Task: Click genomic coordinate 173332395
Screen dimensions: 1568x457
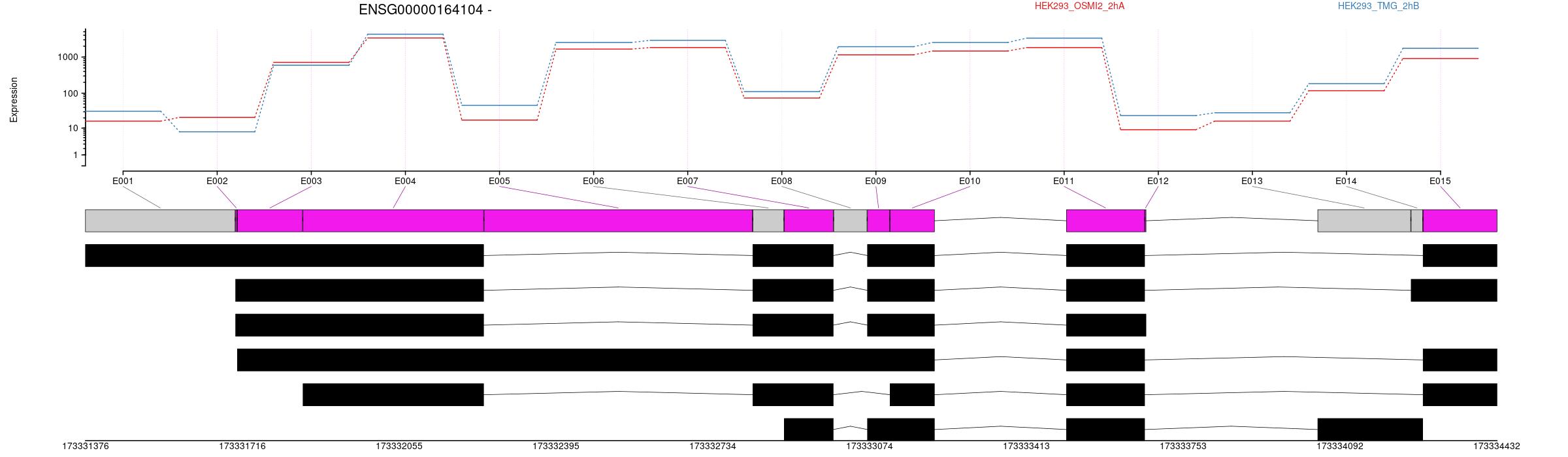Action: click(x=556, y=447)
